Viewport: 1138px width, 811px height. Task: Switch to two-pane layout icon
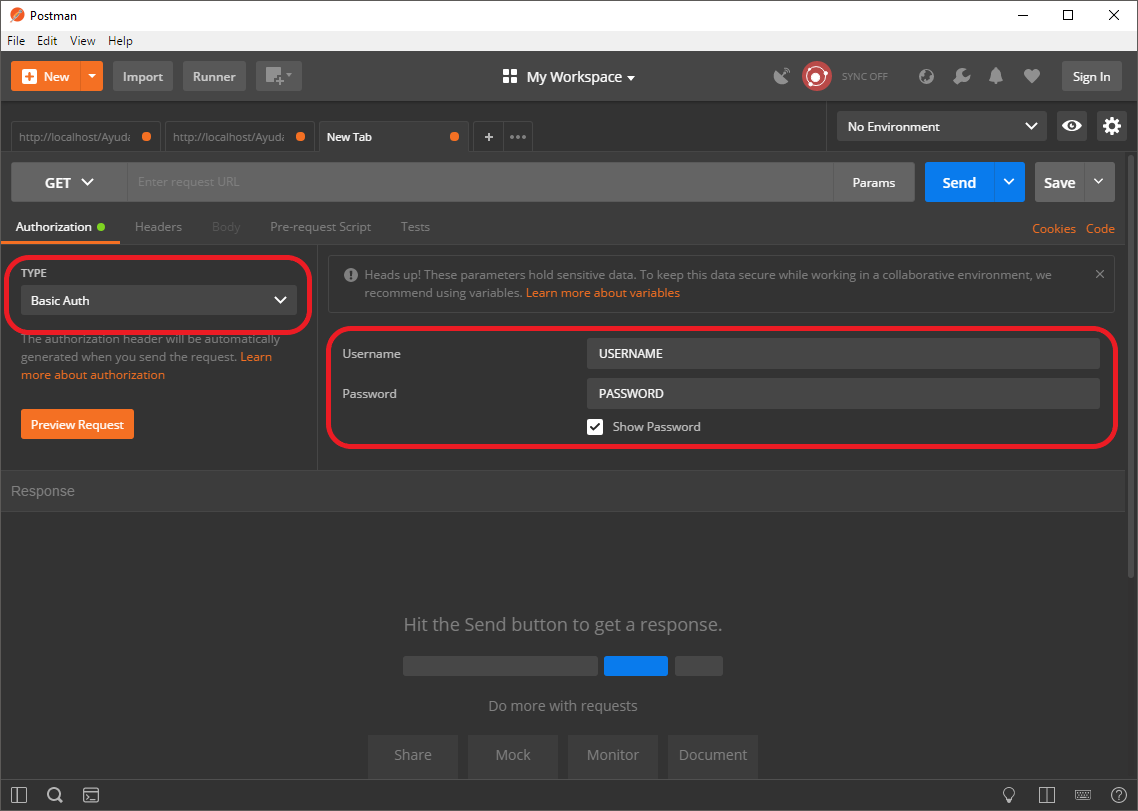click(x=1047, y=795)
